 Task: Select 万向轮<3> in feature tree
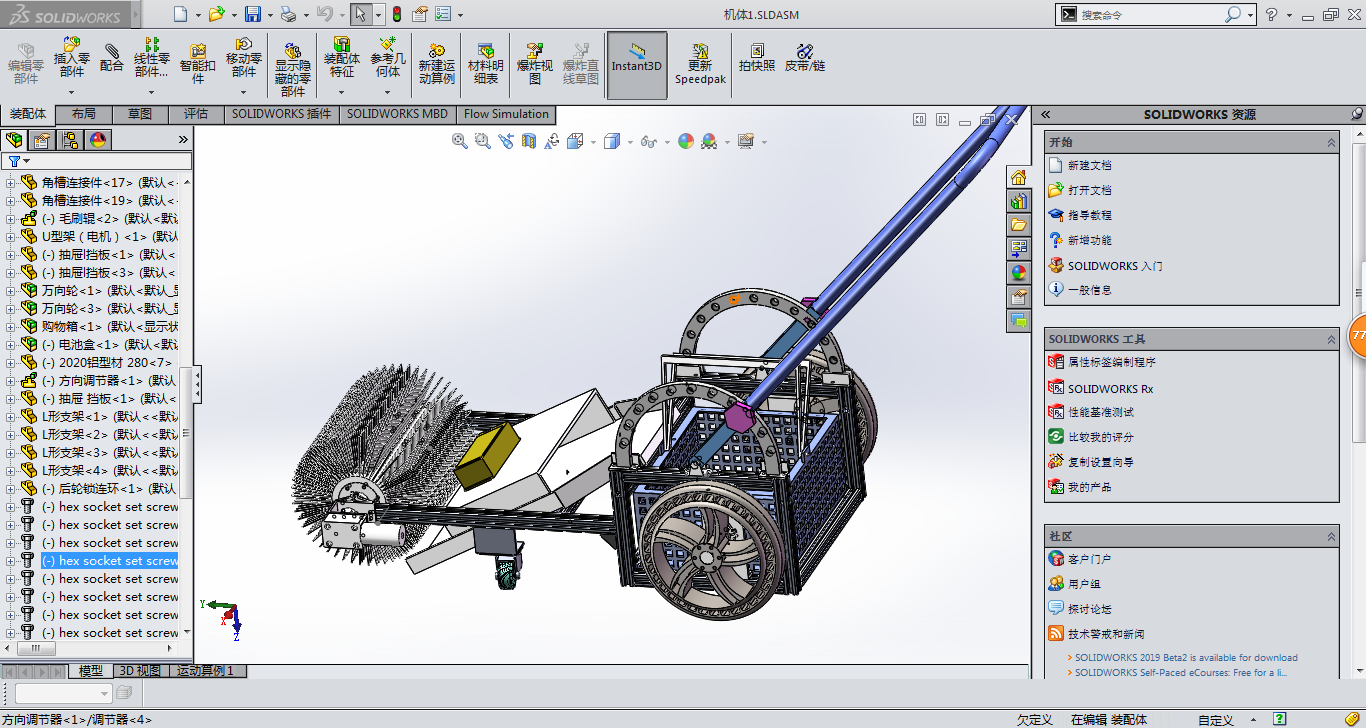[112, 309]
